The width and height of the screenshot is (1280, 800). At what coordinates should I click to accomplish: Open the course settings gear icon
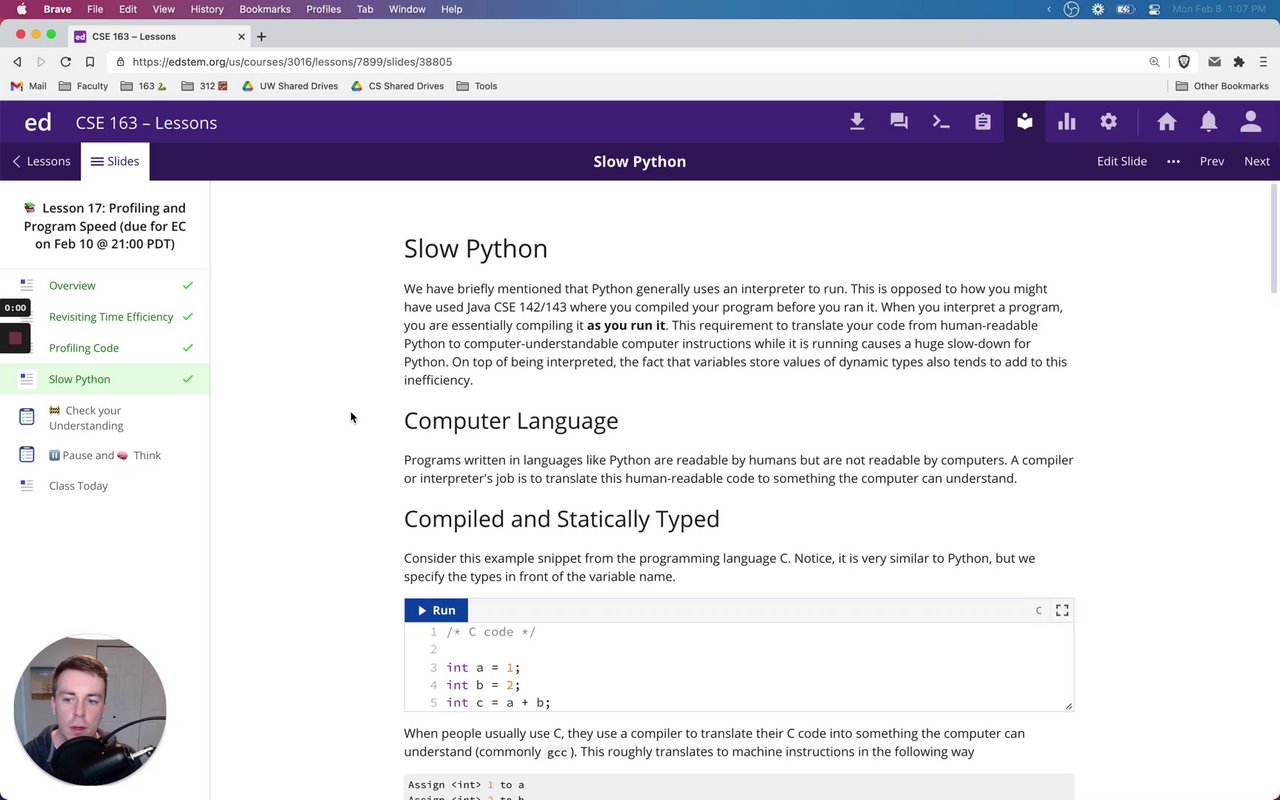coord(1109,122)
